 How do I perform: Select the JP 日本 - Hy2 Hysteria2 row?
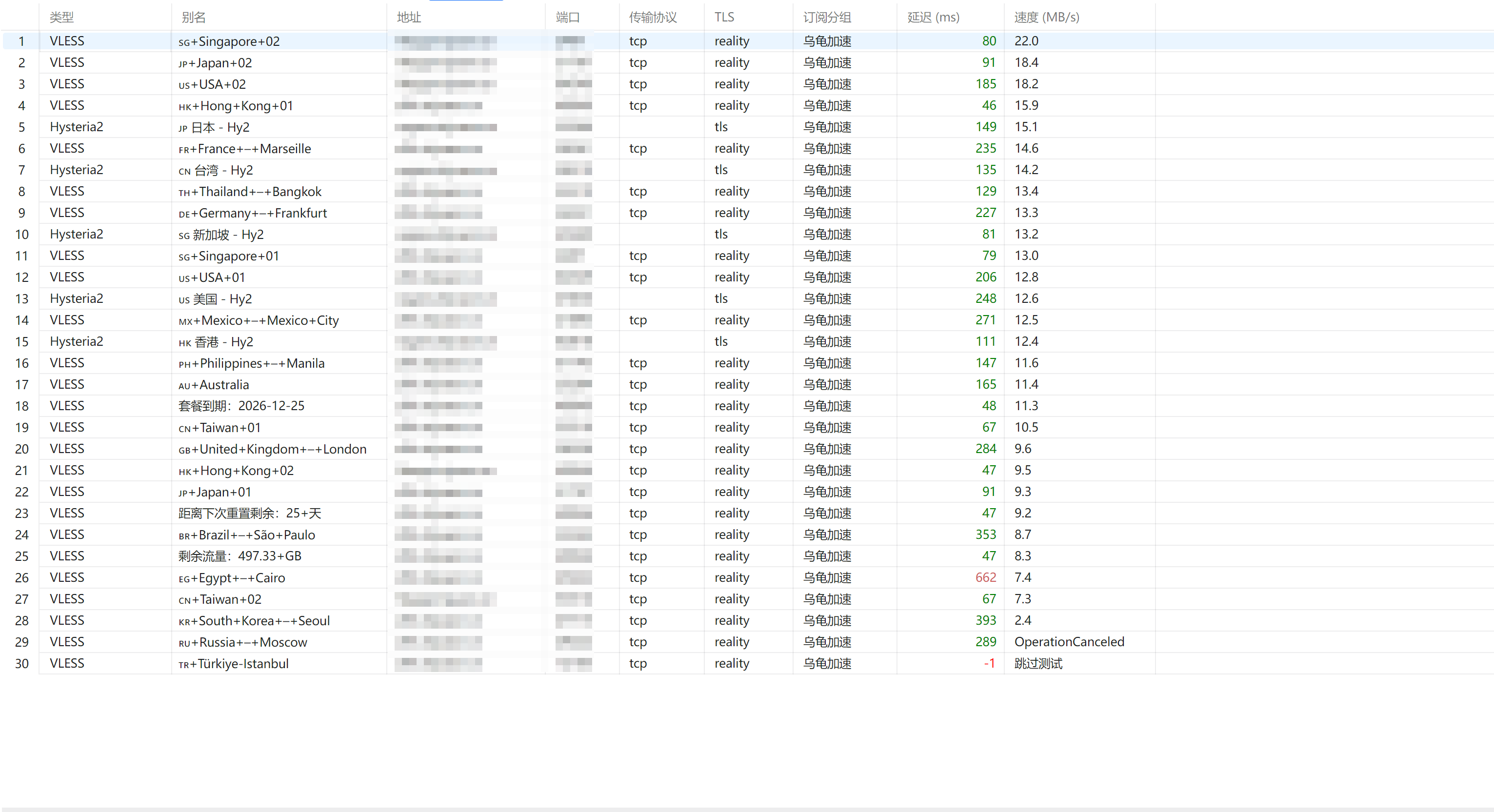(x=747, y=127)
